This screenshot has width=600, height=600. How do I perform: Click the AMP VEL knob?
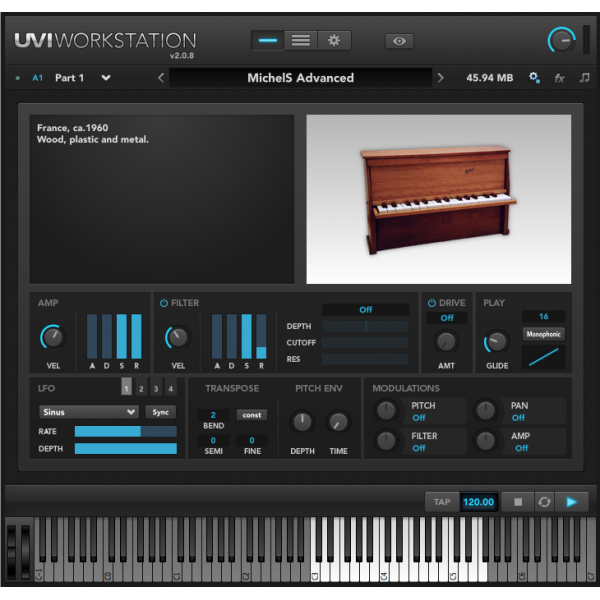53,337
